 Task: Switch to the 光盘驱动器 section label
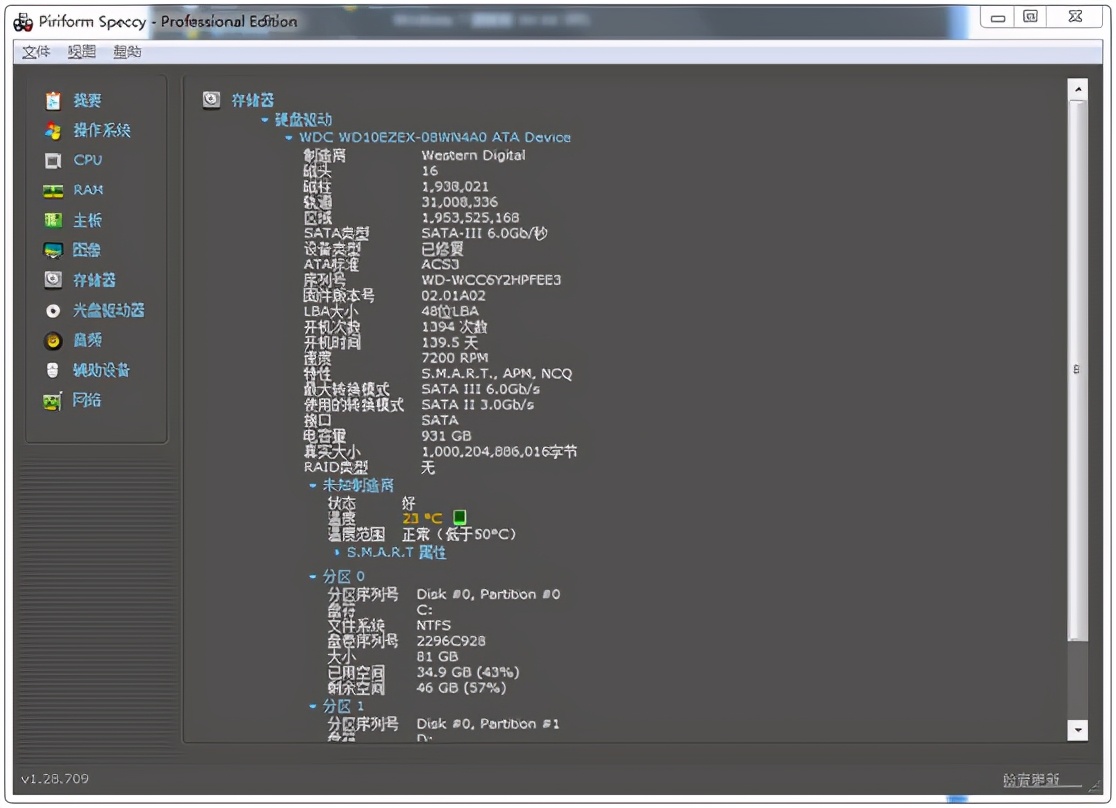click(x=109, y=311)
